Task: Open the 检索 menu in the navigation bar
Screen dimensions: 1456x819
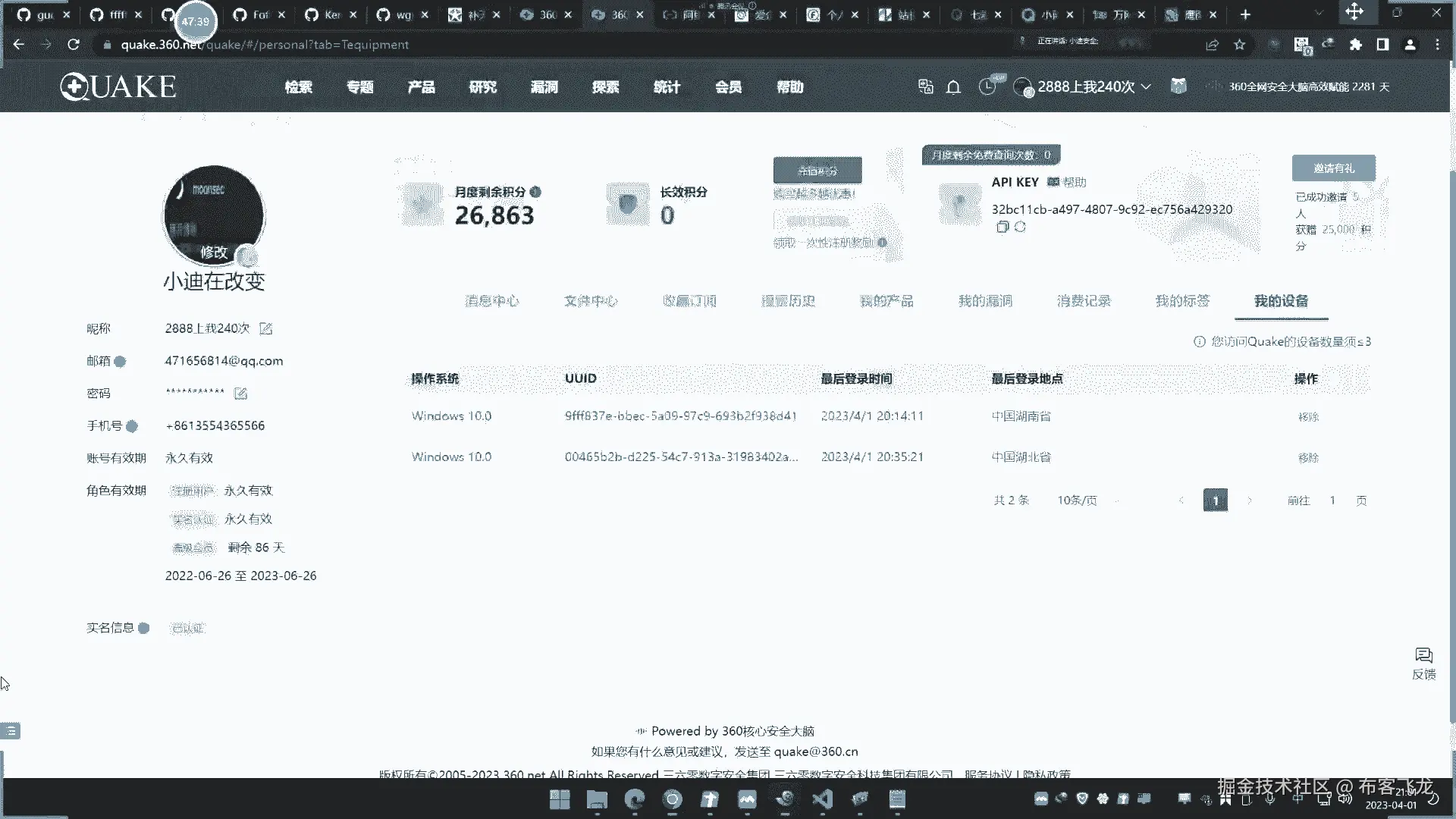Action: [298, 87]
